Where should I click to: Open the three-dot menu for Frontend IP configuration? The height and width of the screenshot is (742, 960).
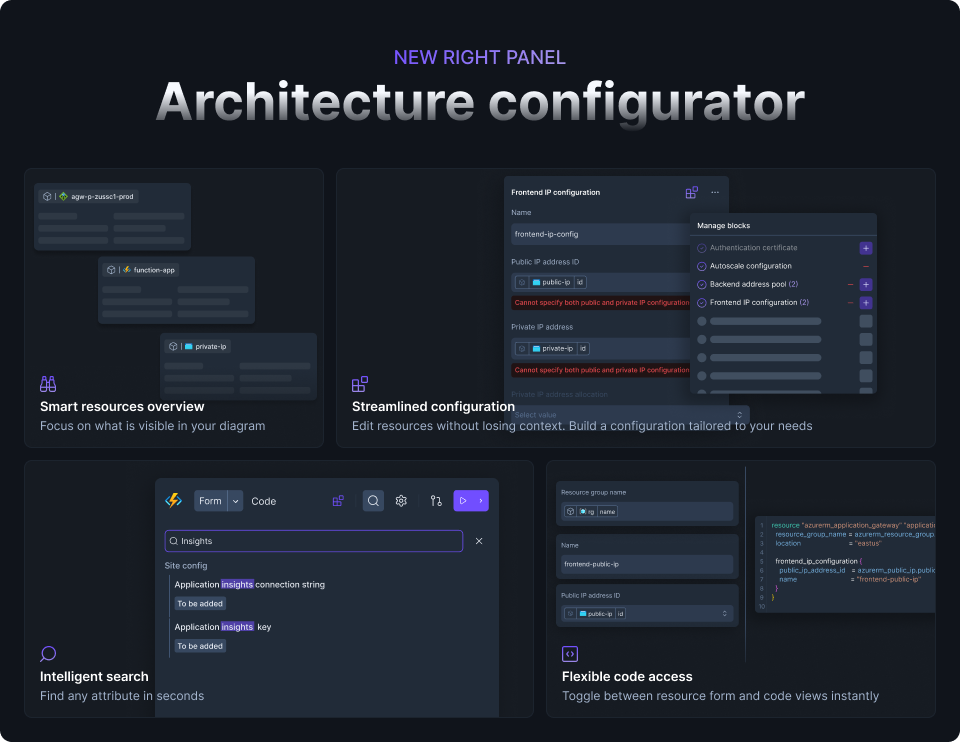715,192
